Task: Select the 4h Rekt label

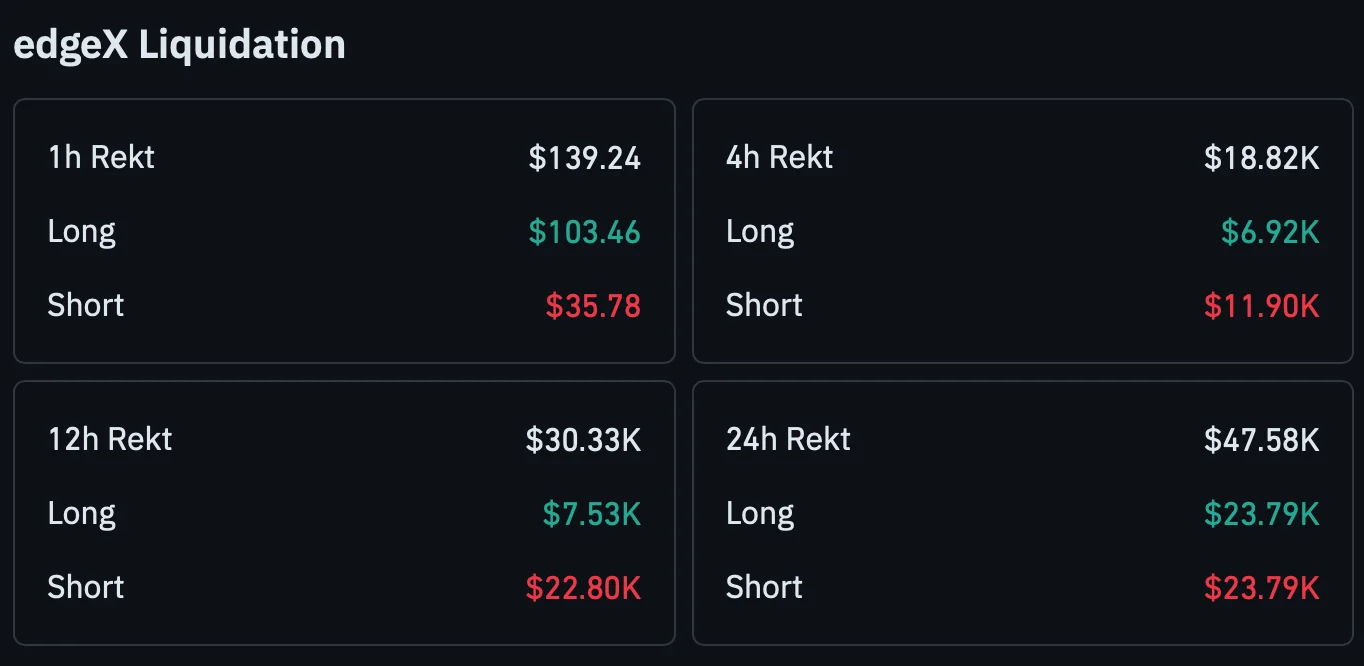Action: click(780, 157)
